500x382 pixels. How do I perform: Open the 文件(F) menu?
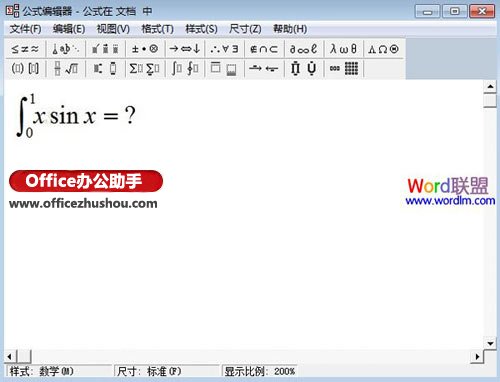tap(25, 29)
